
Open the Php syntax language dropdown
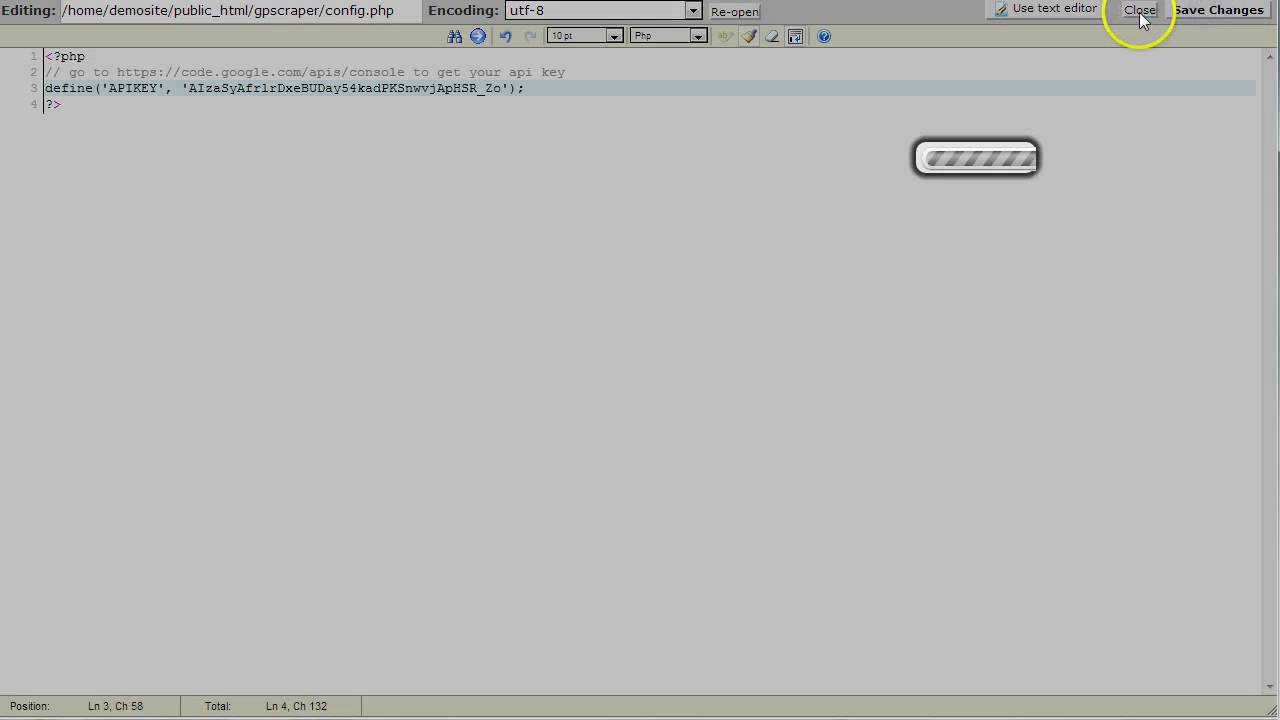[669, 36]
